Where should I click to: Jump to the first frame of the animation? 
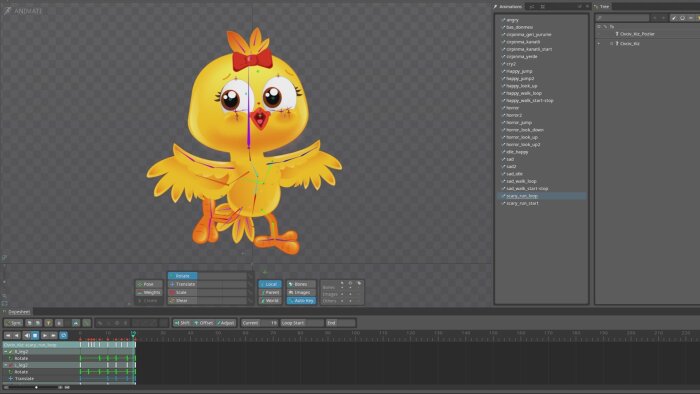click(x=8, y=335)
